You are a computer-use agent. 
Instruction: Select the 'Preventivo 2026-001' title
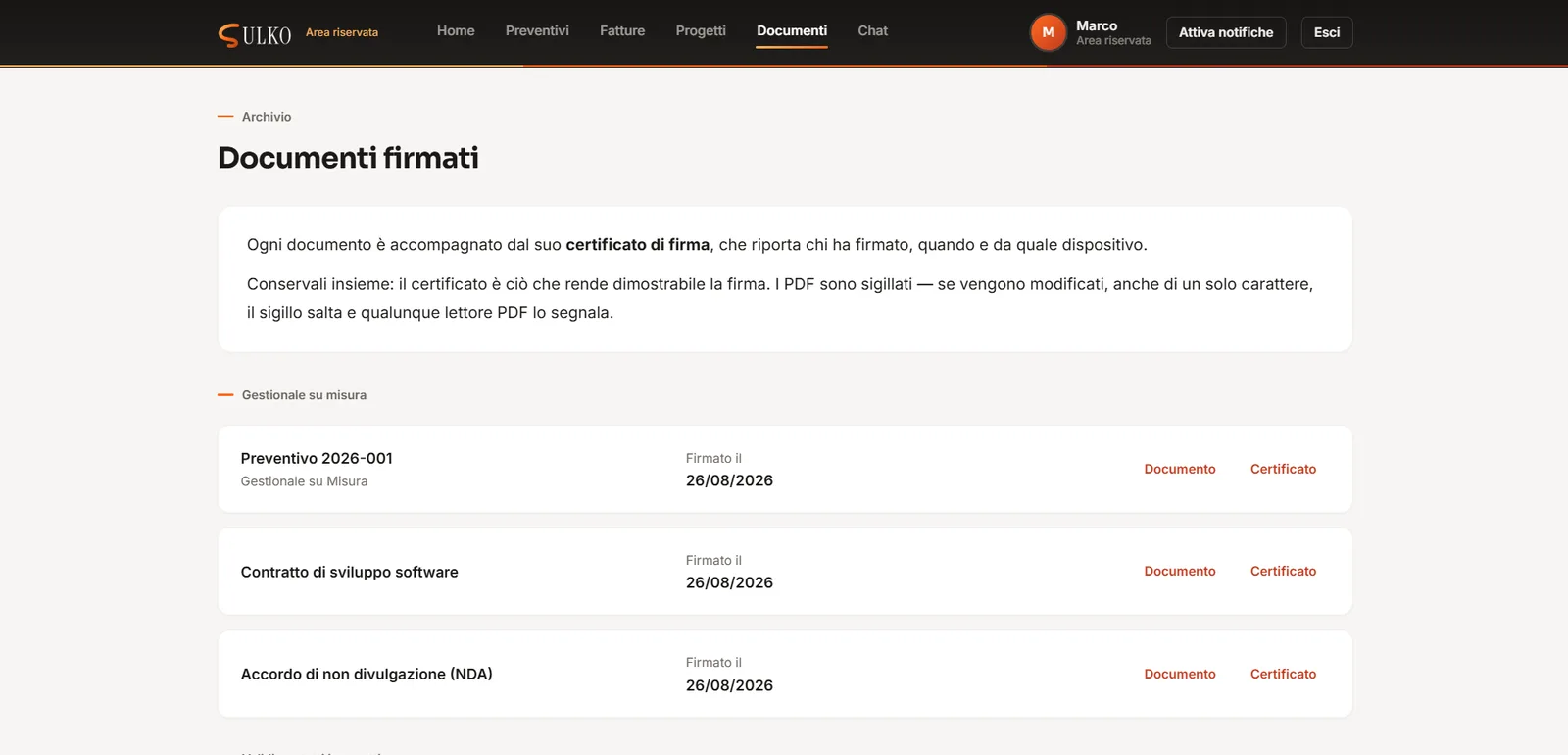[x=317, y=458]
